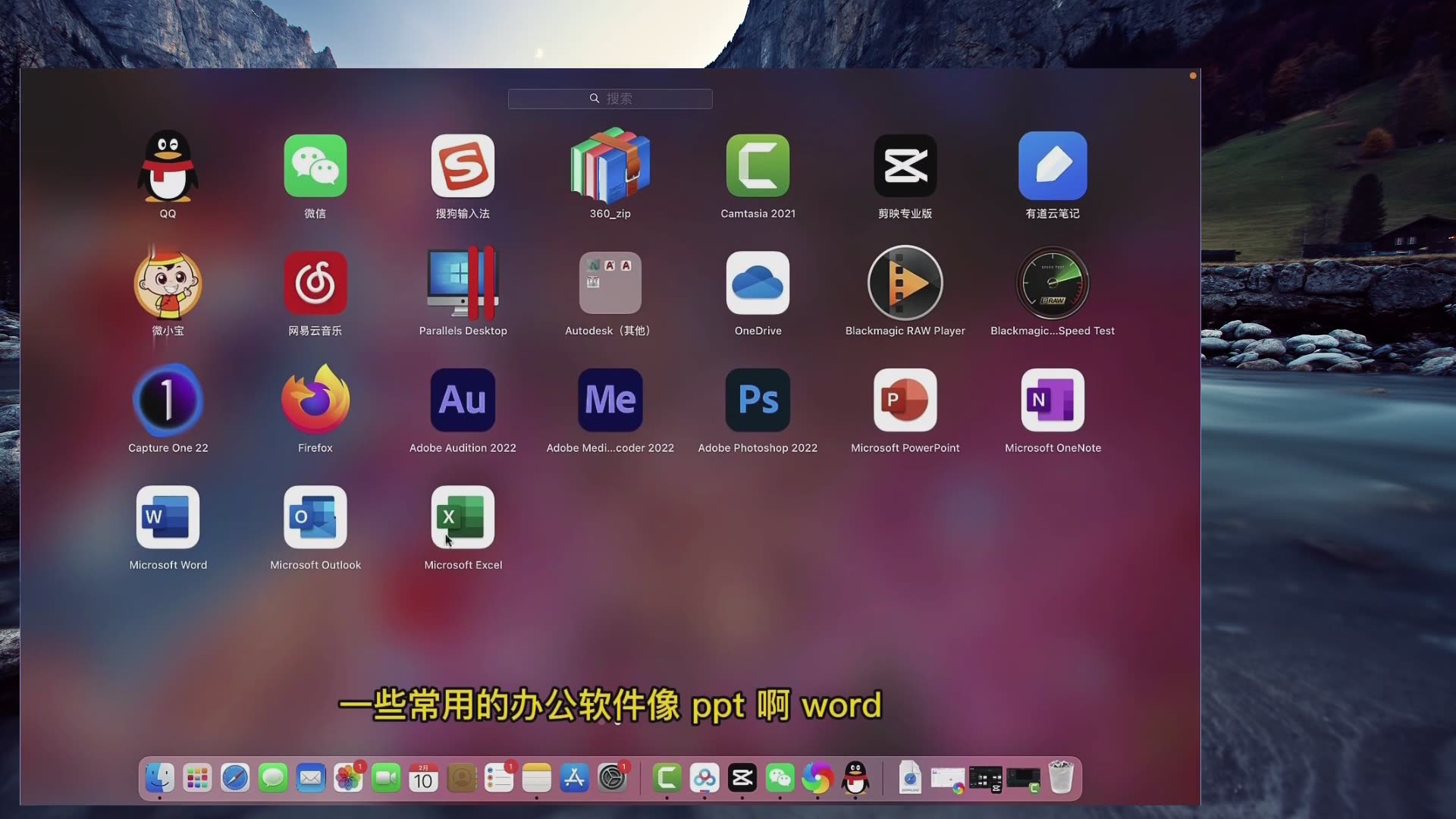This screenshot has height=819, width=1456.
Task: Open Baidu Netdisk from the Dock
Action: click(x=704, y=778)
